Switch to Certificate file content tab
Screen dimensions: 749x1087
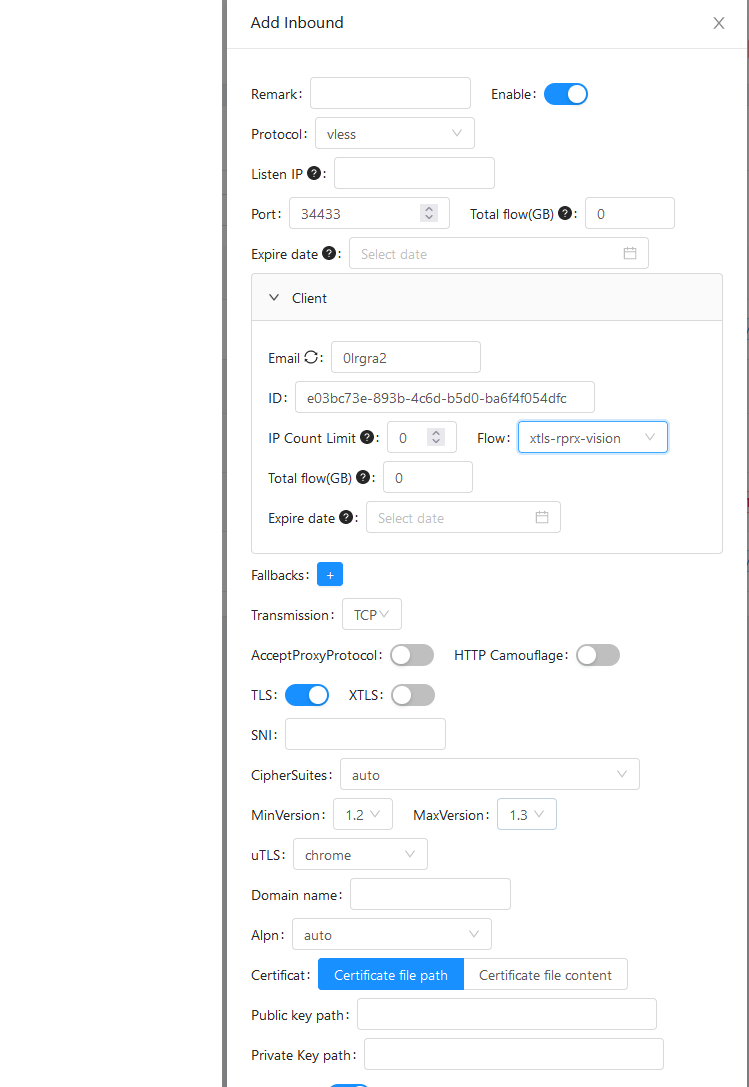(x=545, y=975)
